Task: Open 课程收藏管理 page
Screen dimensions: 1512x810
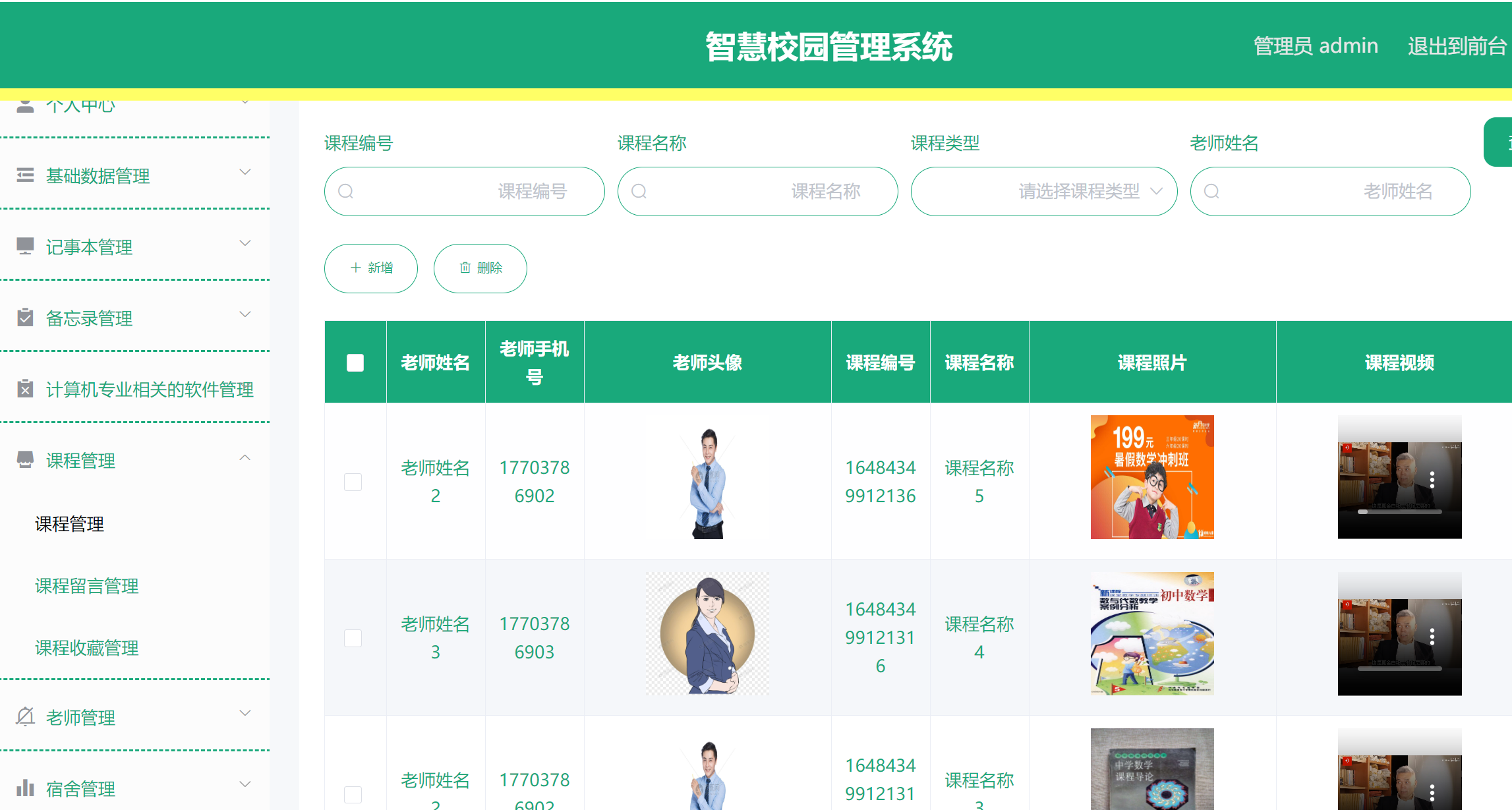Action: [86, 648]
